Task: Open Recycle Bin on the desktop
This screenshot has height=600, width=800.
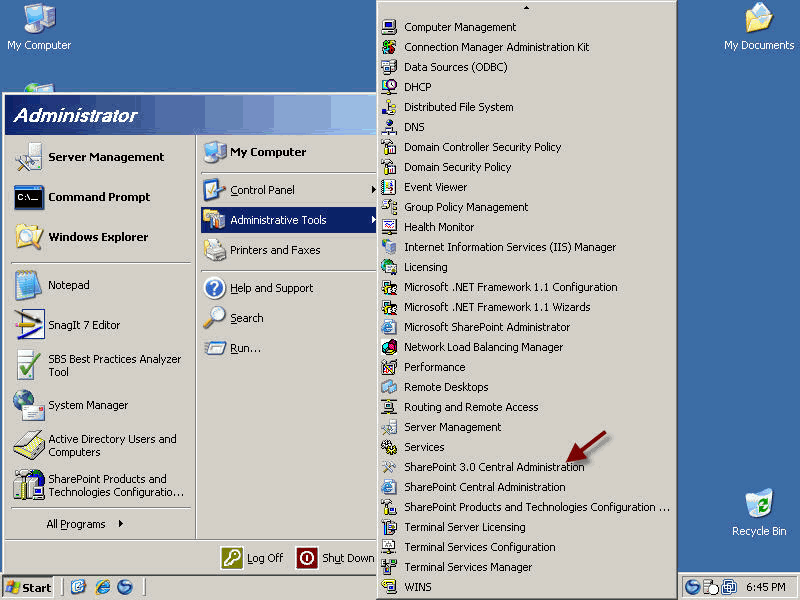Action: point(759,512)
